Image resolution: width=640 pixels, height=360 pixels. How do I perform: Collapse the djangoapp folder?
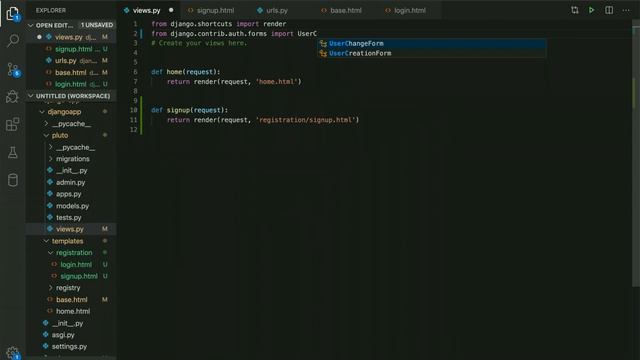click(42, 112)
